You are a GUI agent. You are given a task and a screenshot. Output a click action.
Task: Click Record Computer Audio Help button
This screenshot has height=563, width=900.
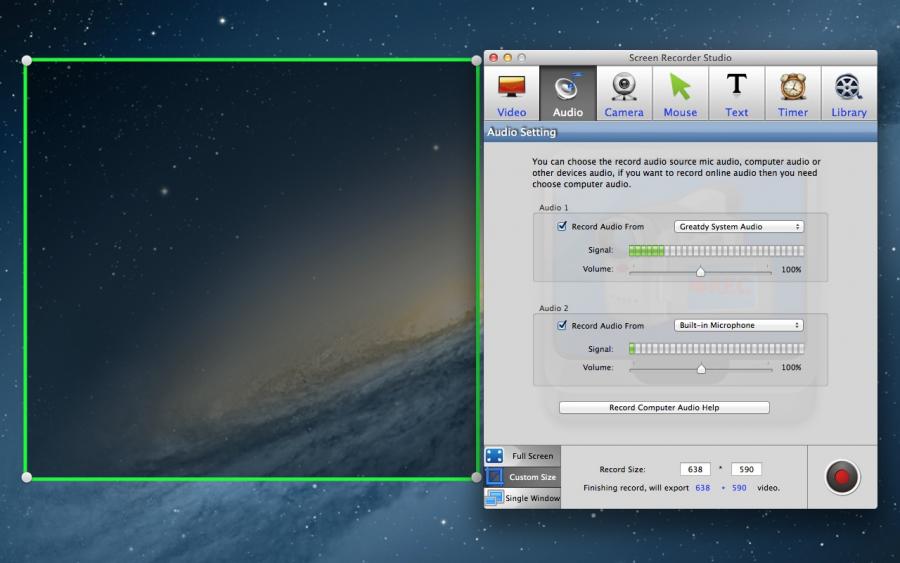pos(664,407)
